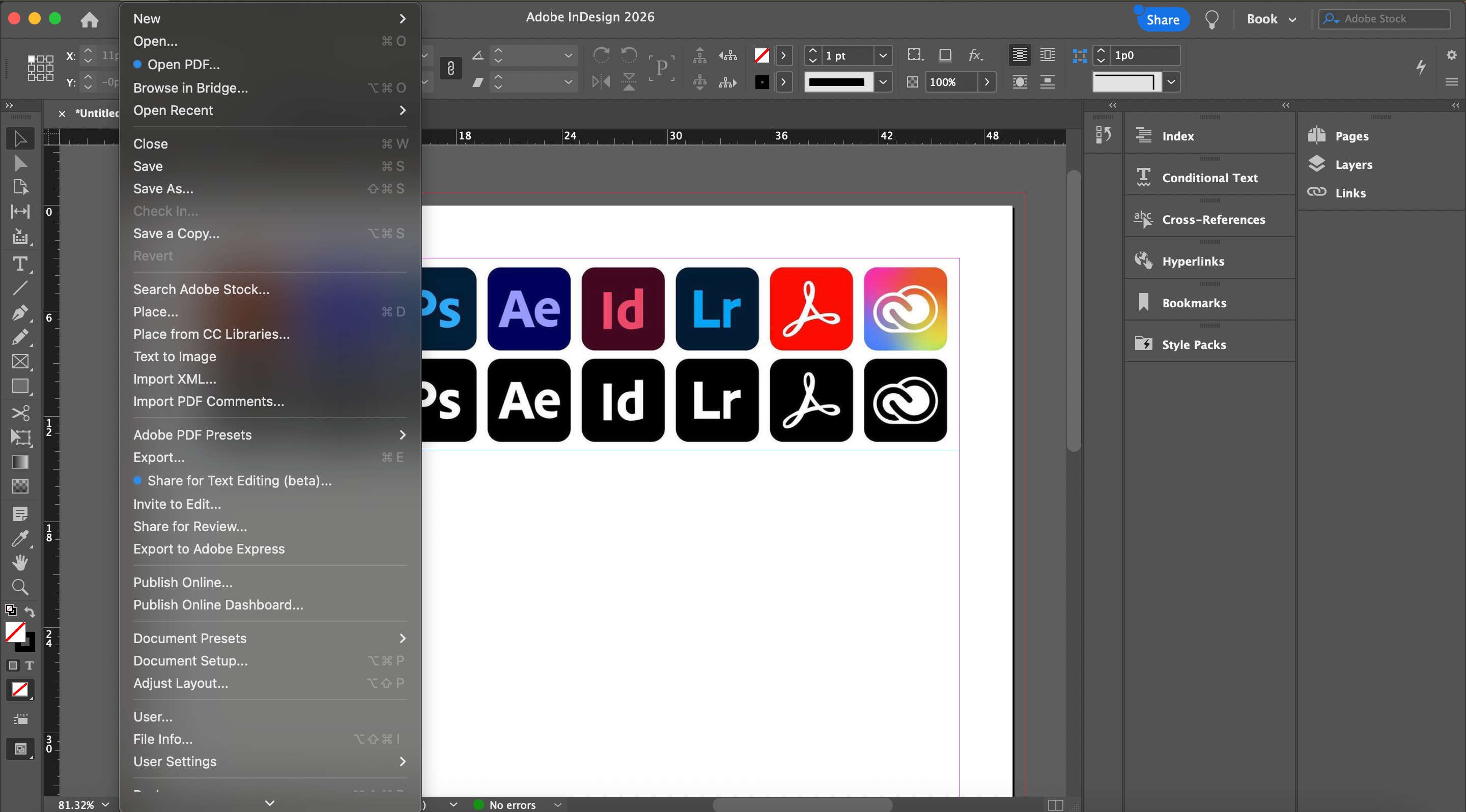Click the fill color swatch in toolbox
Screen dimensions: 1466x812
15,632
